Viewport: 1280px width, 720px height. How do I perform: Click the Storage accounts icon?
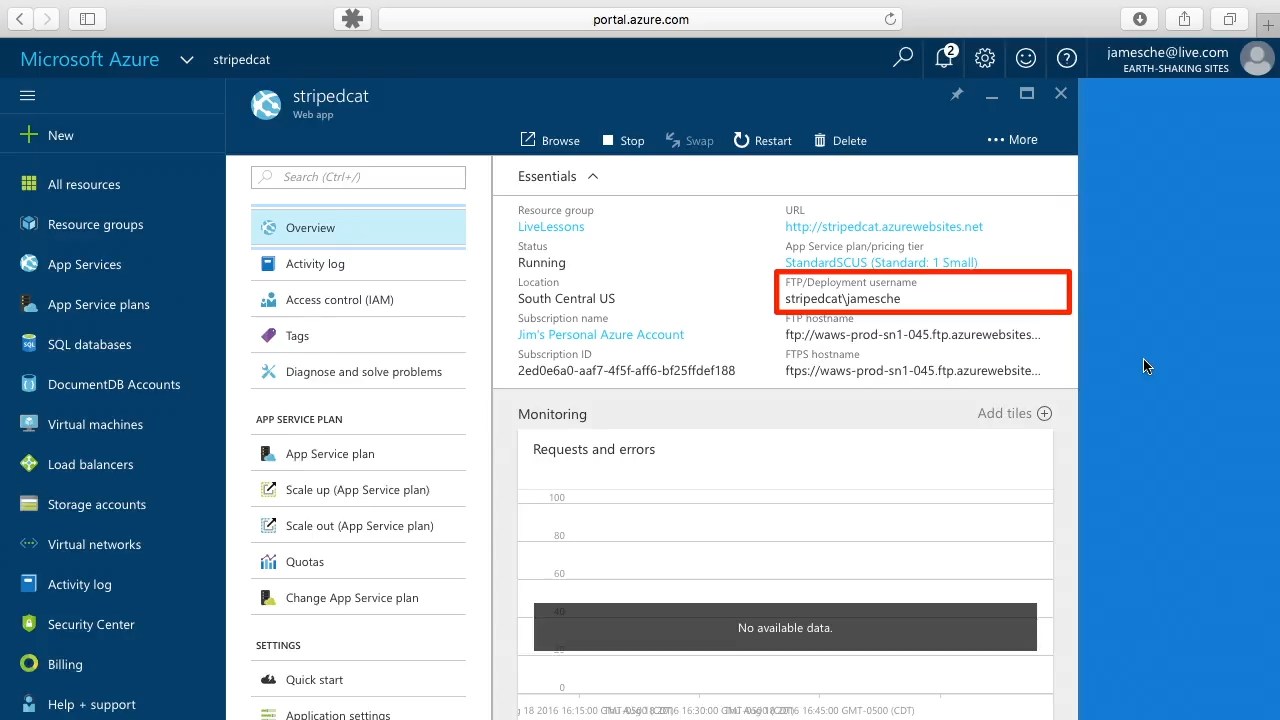28,504
